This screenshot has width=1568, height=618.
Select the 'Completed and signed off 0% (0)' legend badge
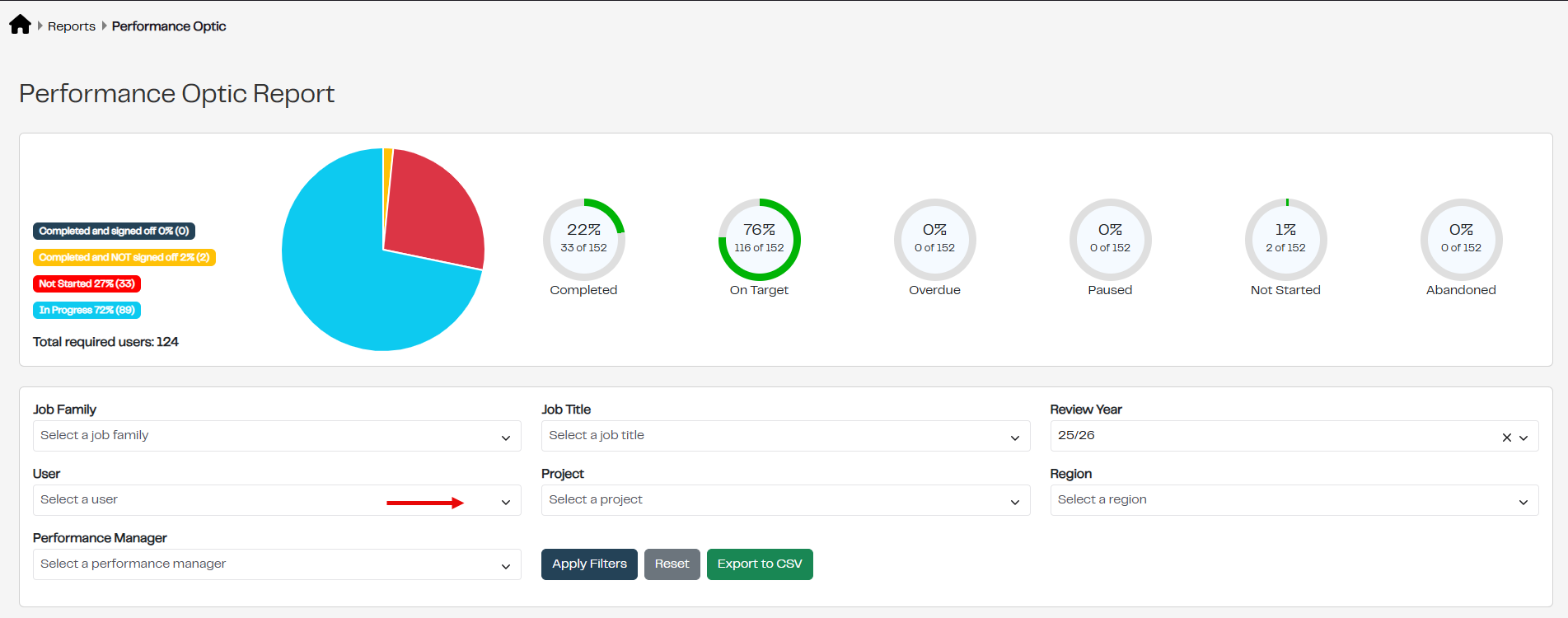pyautogui.click(x=114, y=232)
